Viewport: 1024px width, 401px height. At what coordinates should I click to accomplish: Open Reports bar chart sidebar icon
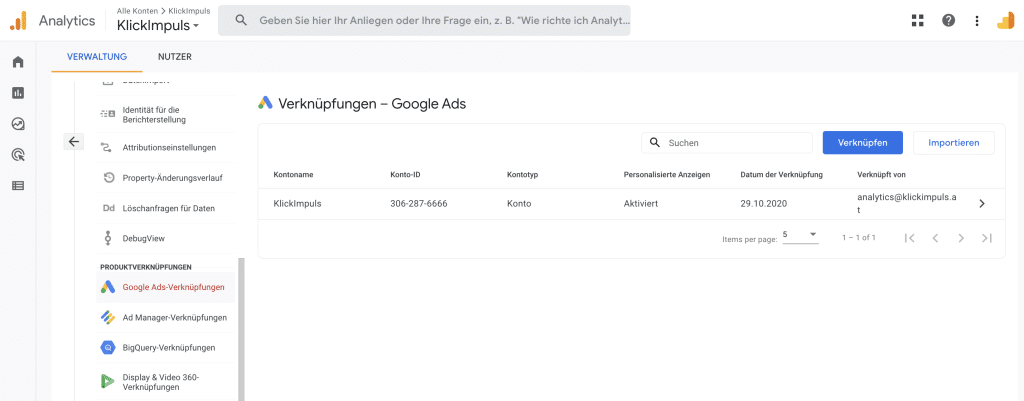point(18,93)
